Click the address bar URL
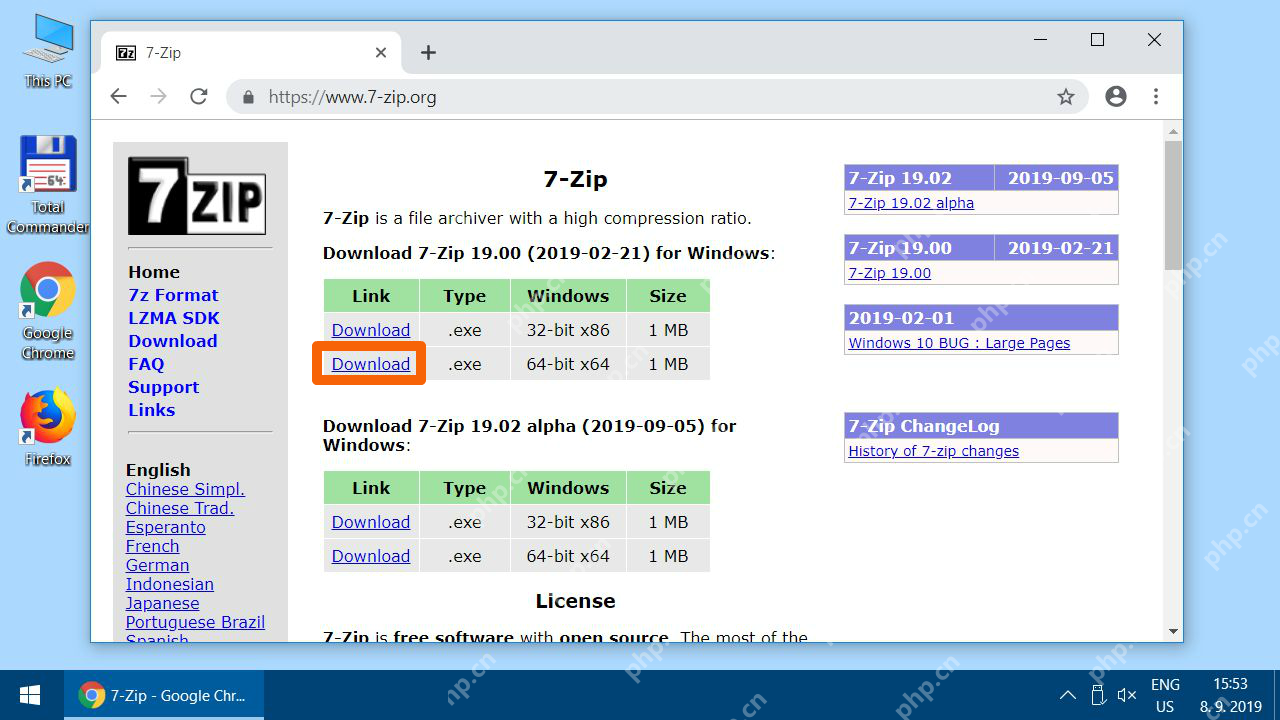This screenshot has width=1280, height=720. [x=352, y=97]
